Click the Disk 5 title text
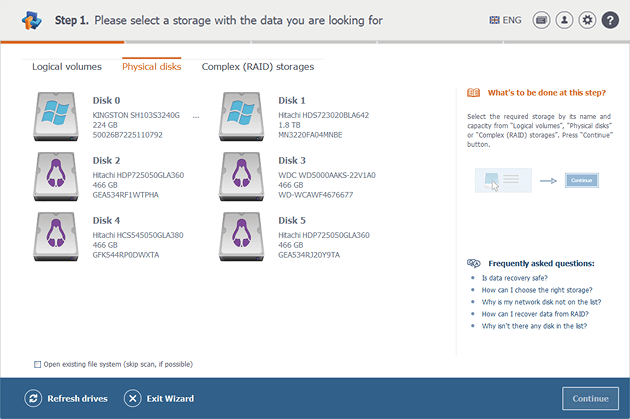630x419 pixels. tap(292, 221)
